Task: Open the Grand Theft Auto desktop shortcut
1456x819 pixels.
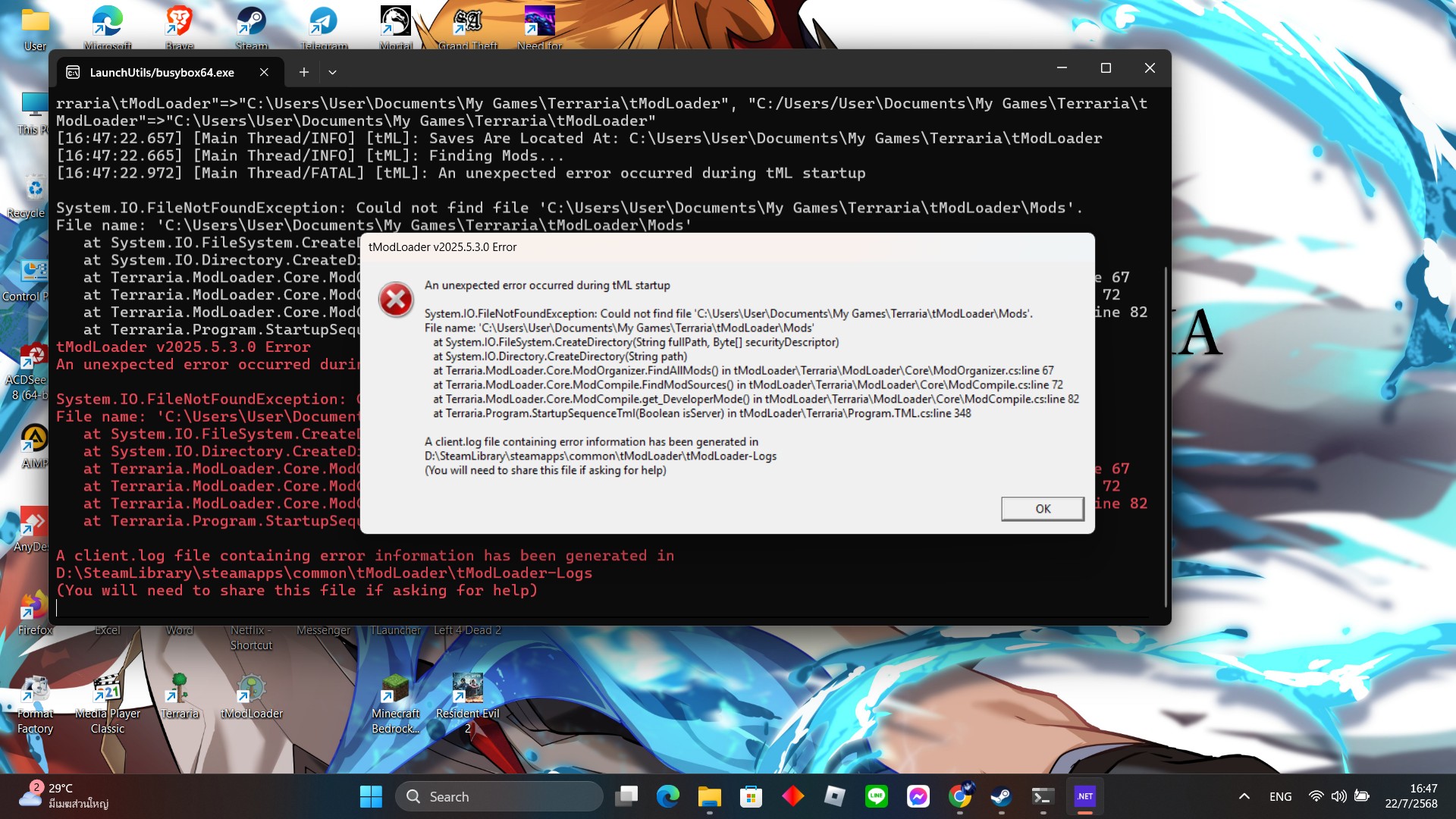Action: (468, 29)
